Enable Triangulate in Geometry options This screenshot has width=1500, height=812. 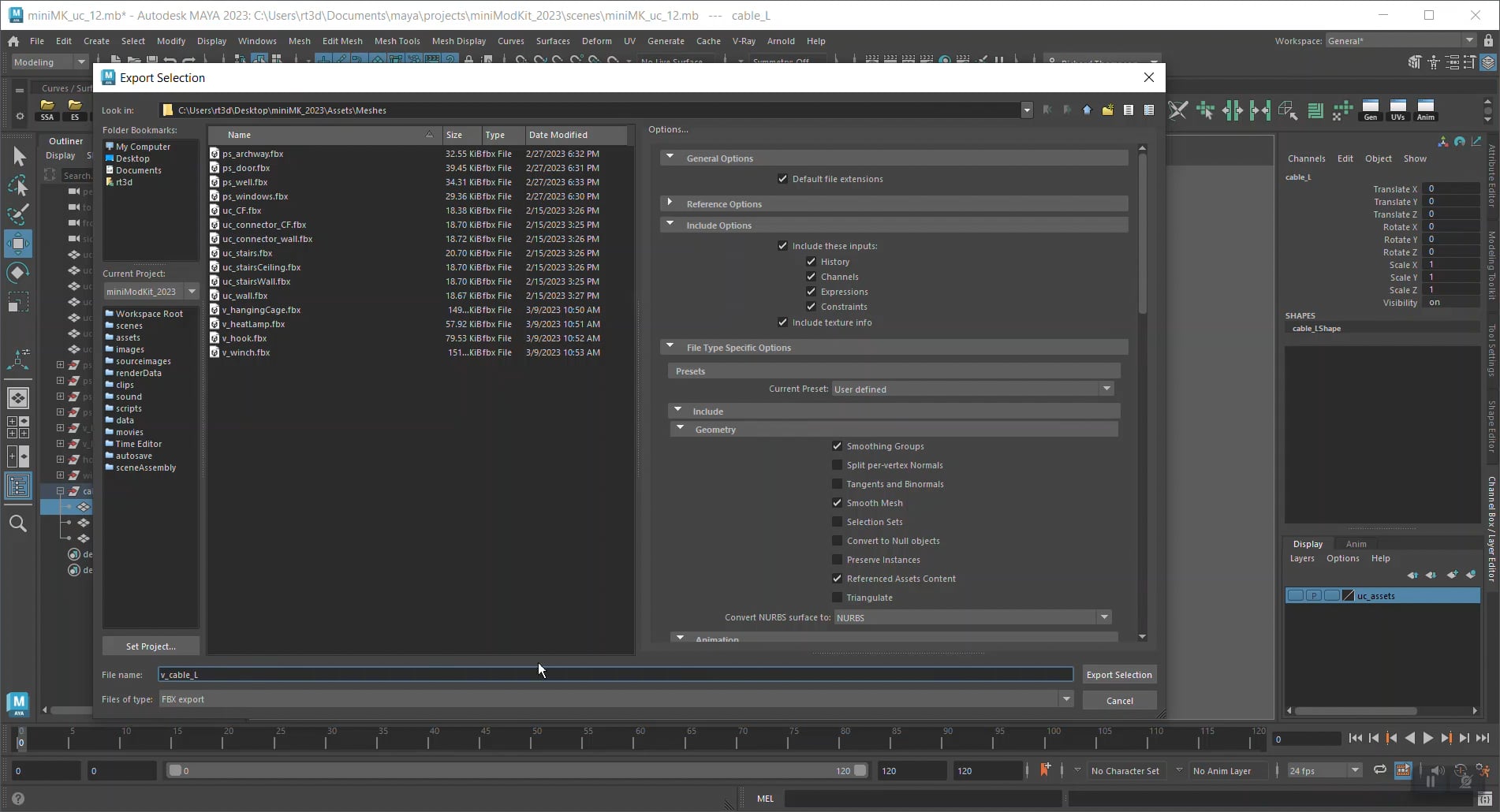tap(837, 597)
